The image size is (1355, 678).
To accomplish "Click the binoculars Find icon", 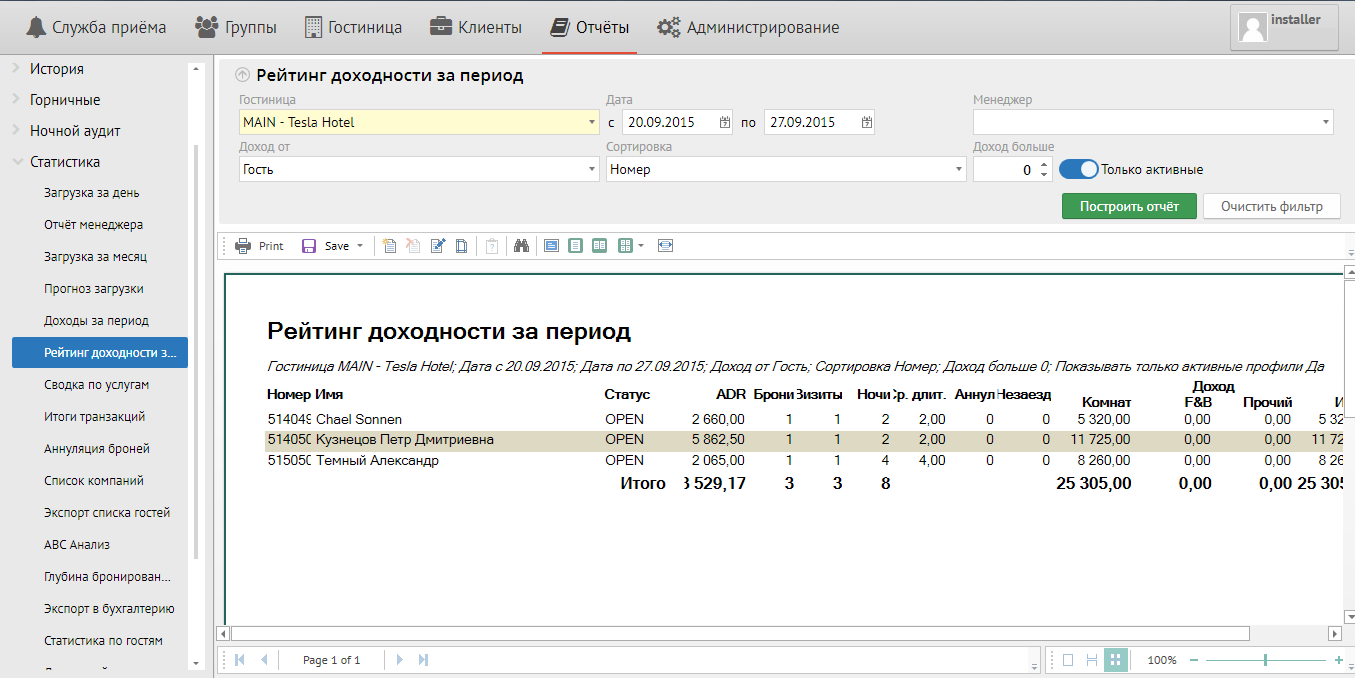I will [x=521, y=246].
